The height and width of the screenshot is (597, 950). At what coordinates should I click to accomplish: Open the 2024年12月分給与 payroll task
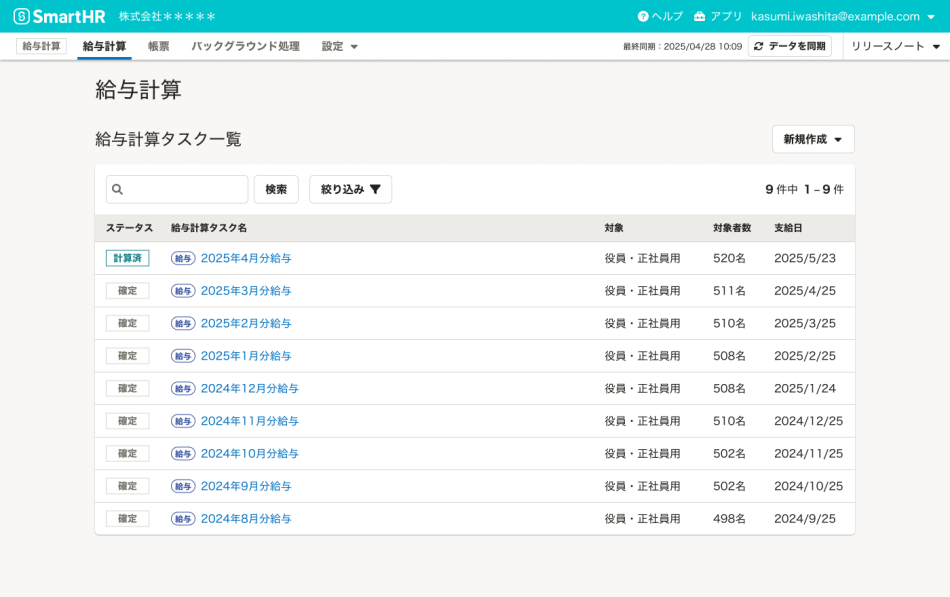(x=251, y=388)
